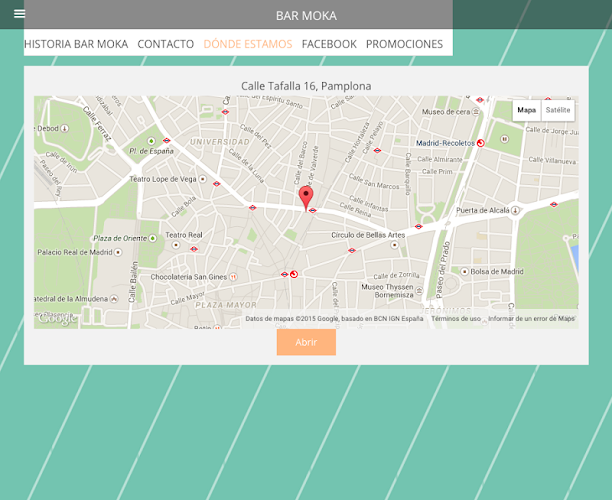Click the Paseo del Prado street label
This screenshot has height=500, width=612.
click(x=443, y=270)
